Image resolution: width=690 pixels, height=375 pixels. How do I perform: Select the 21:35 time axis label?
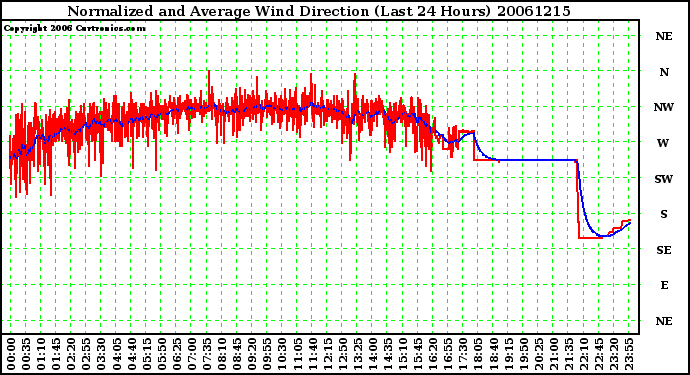point(569,354)
